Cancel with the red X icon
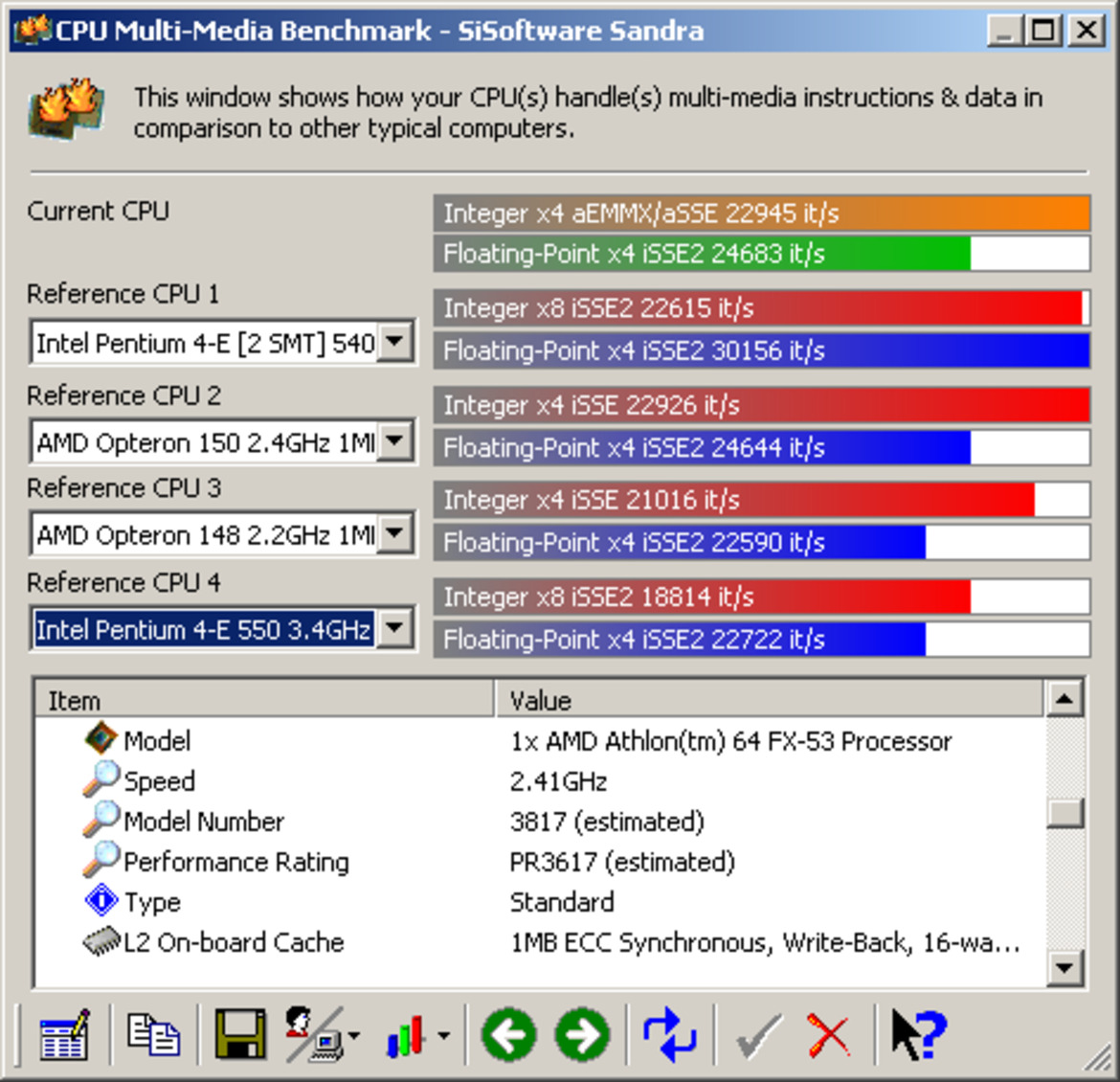Screen dimensions: 1120x1082 [829, 1035]
